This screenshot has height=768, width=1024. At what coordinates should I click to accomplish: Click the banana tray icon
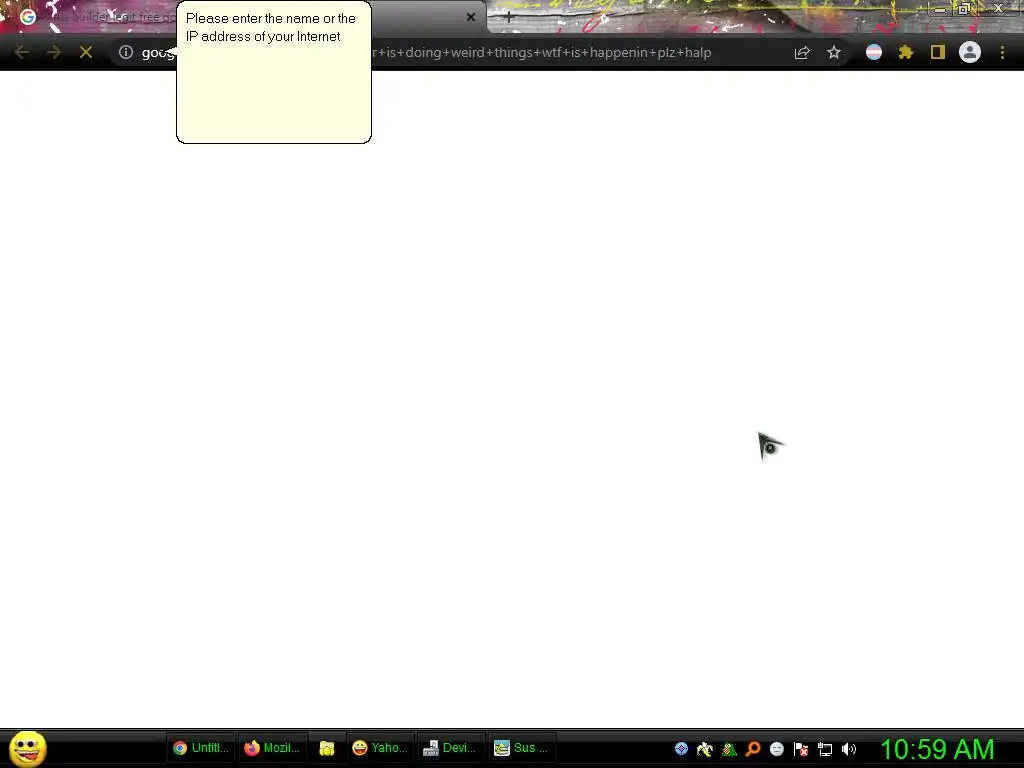point(705,749)
